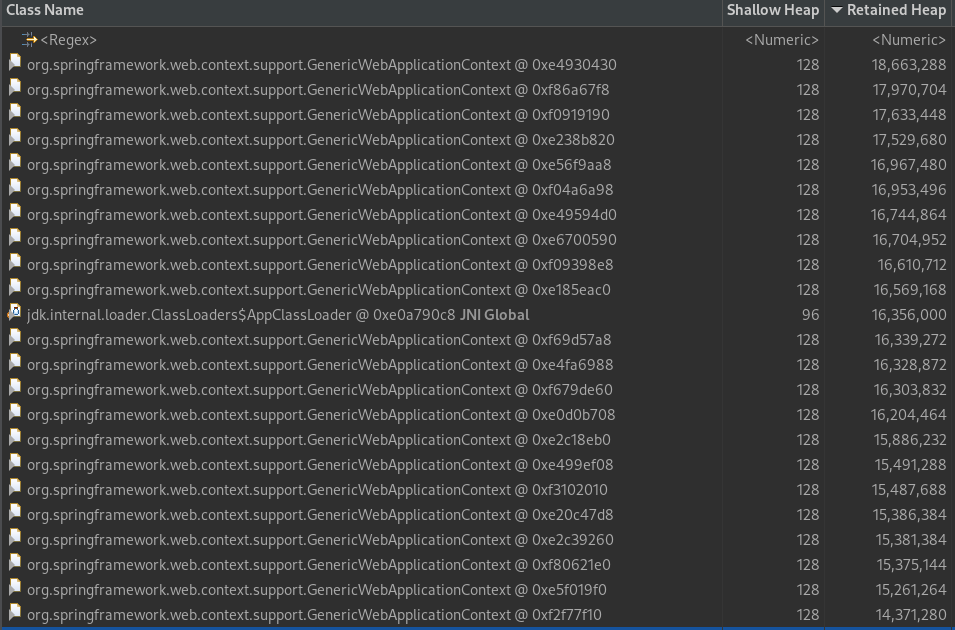This screenshot has height=630, width=955.
Task: Toggle the Retained Heap sort arrow
Action: pyautogui.click(x=837, y=10)
